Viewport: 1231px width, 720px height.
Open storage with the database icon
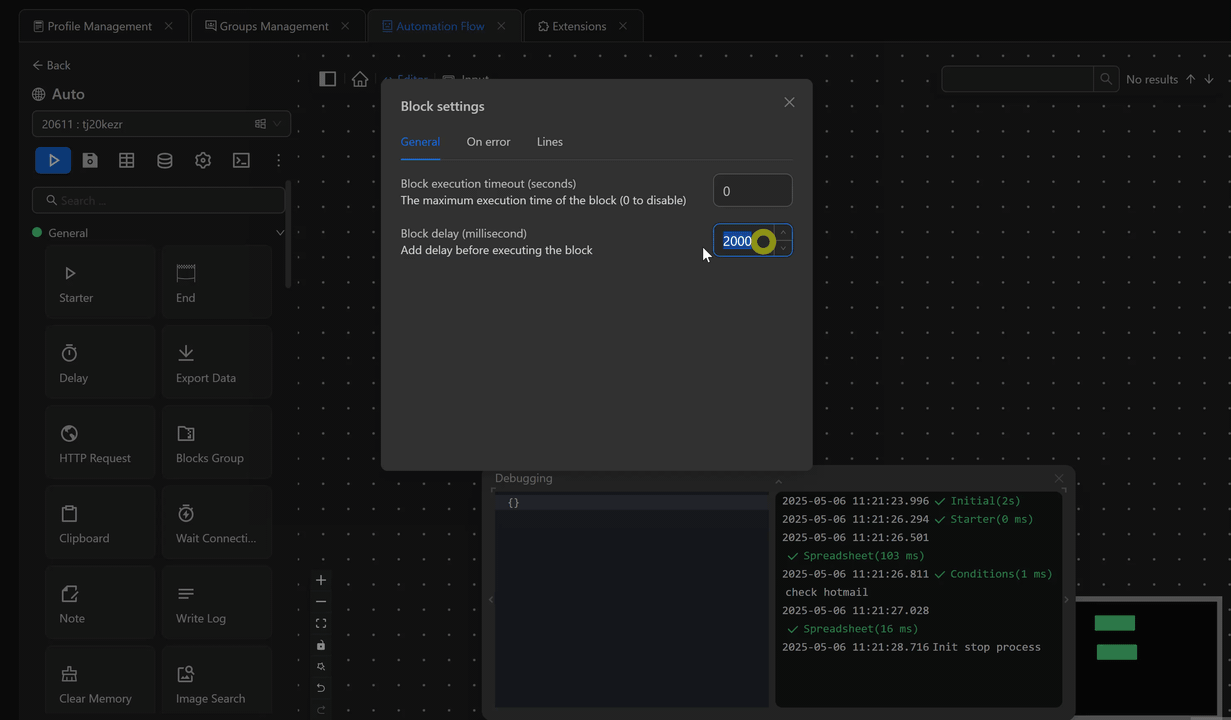tap(165, 160)
